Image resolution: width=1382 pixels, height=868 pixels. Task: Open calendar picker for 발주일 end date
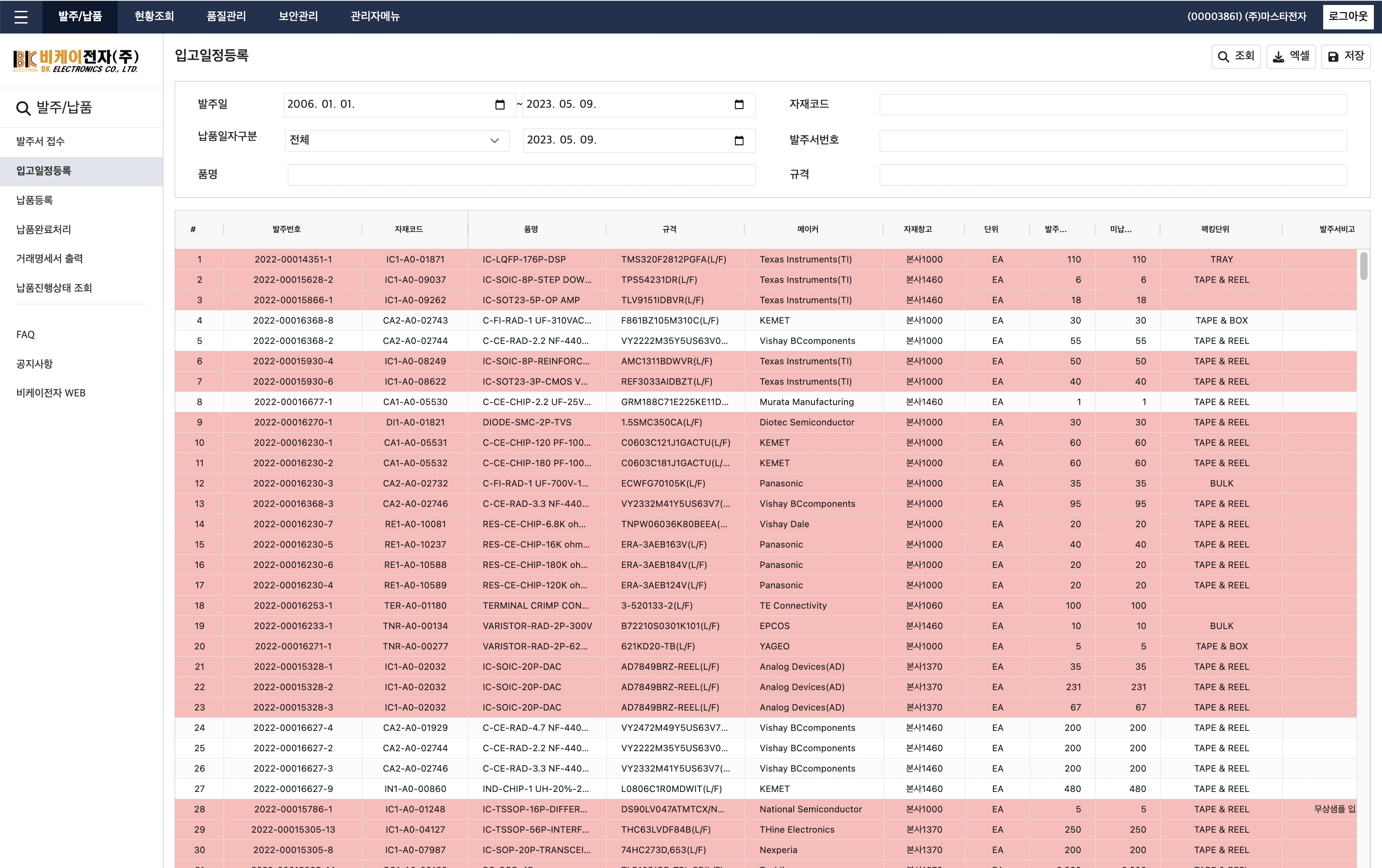pos(739,105)
